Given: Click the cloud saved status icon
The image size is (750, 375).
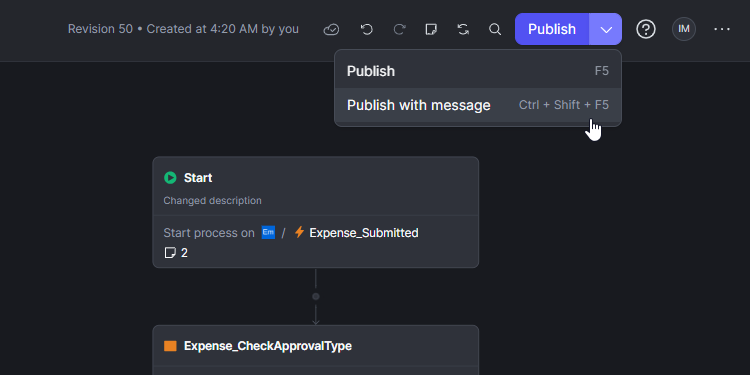Looking at the screenshot, I should click(331, 30).
